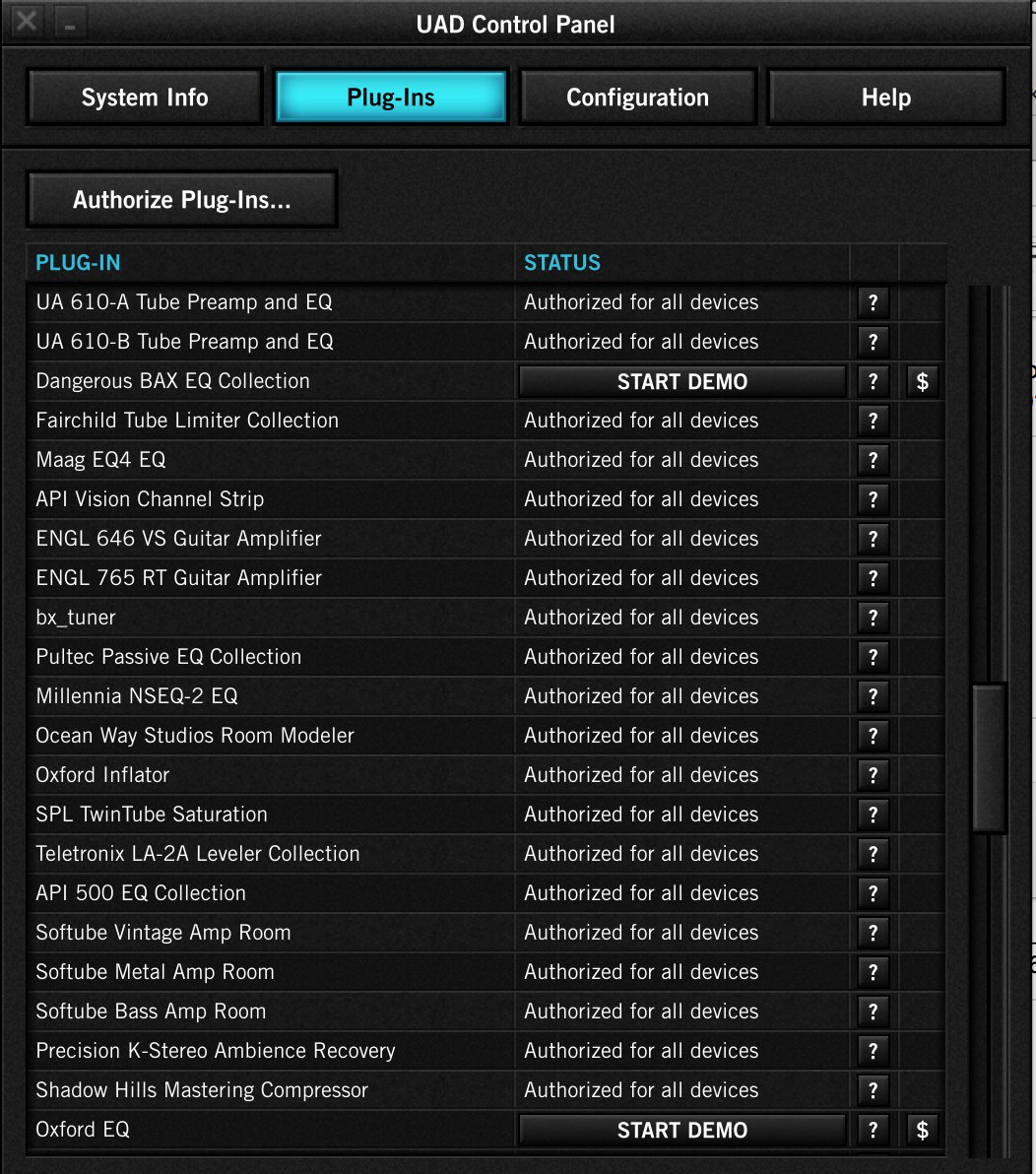This screenshot has width=1036, height=1174.
Task: Click the Authorize Plug-Ins button
Action: point(182,200)
